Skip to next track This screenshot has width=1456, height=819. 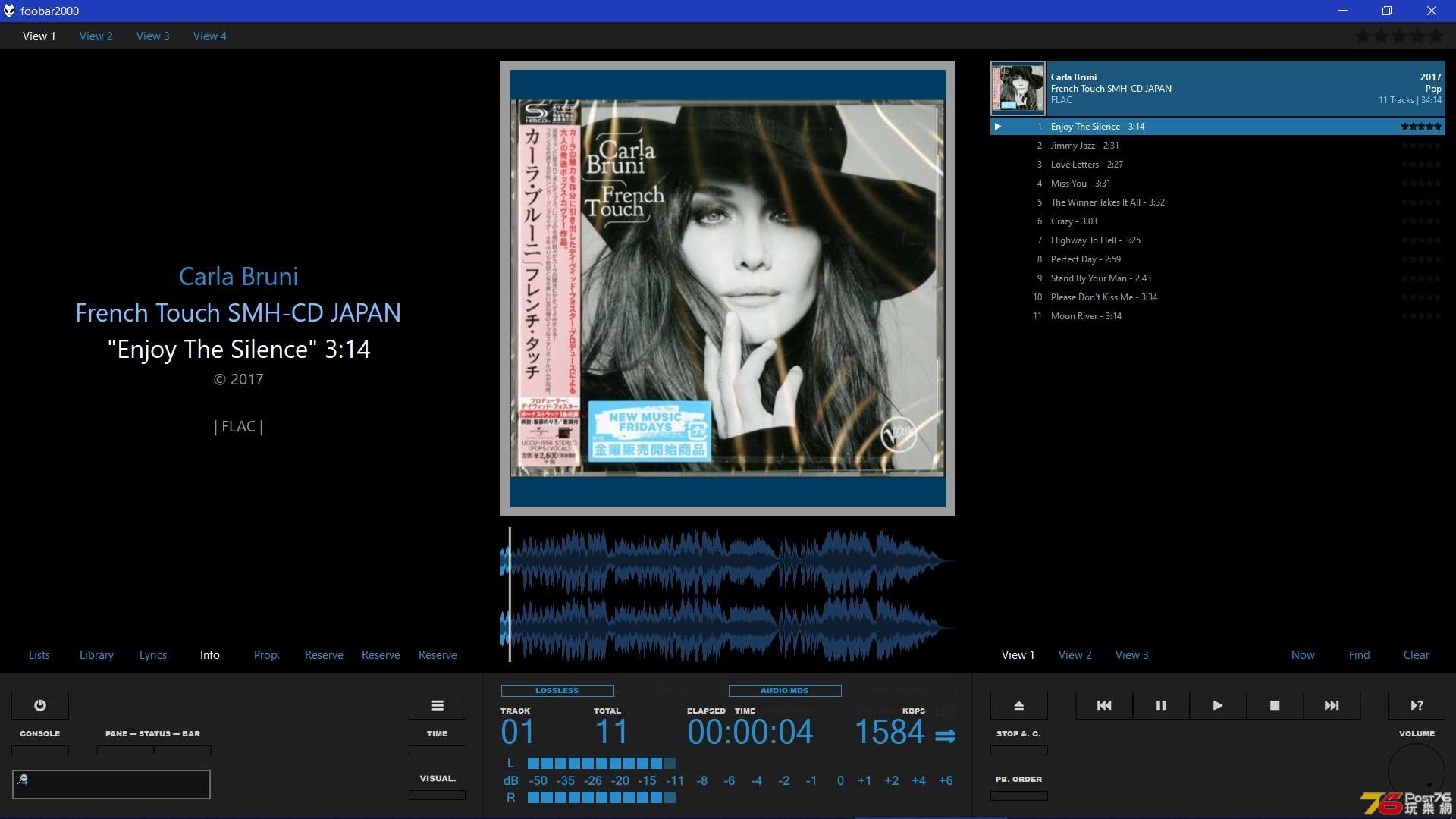point(1332,705)
